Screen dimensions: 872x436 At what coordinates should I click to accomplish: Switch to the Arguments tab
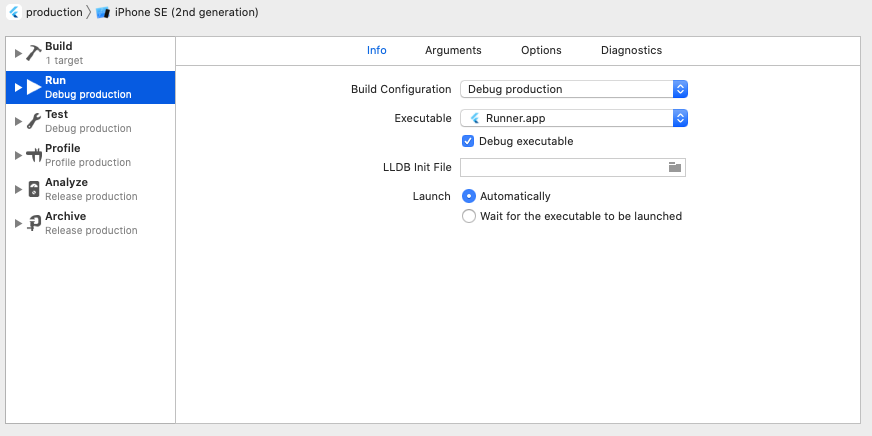453,50
